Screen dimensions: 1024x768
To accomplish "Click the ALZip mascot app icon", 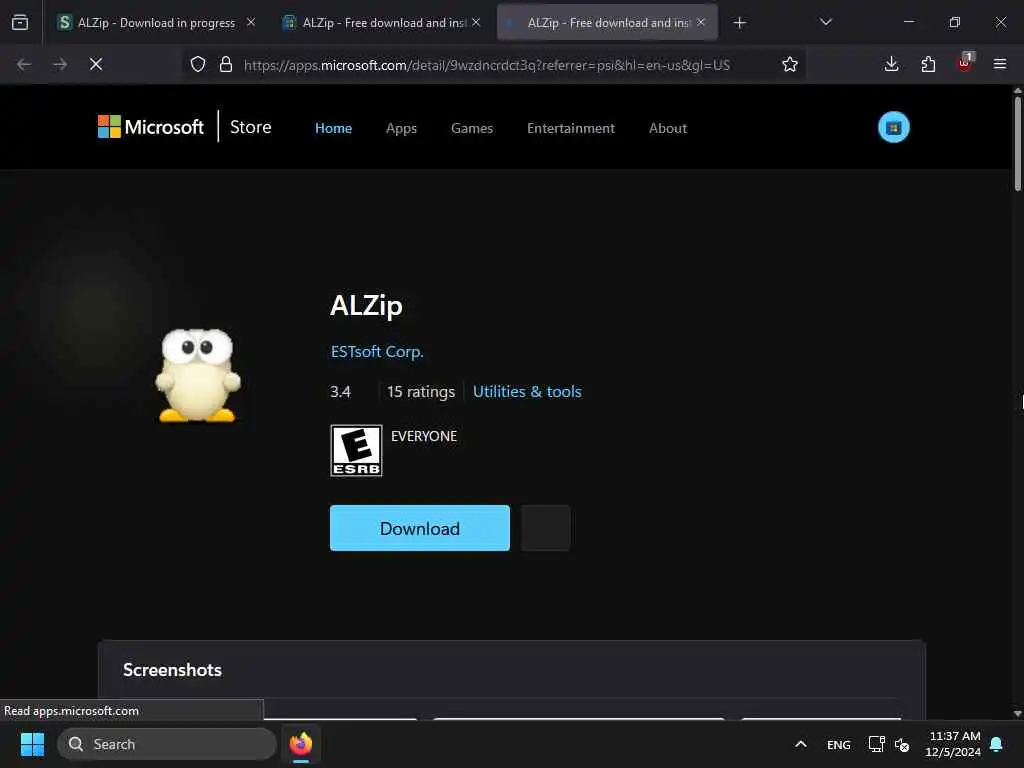I will pos(198,376).
